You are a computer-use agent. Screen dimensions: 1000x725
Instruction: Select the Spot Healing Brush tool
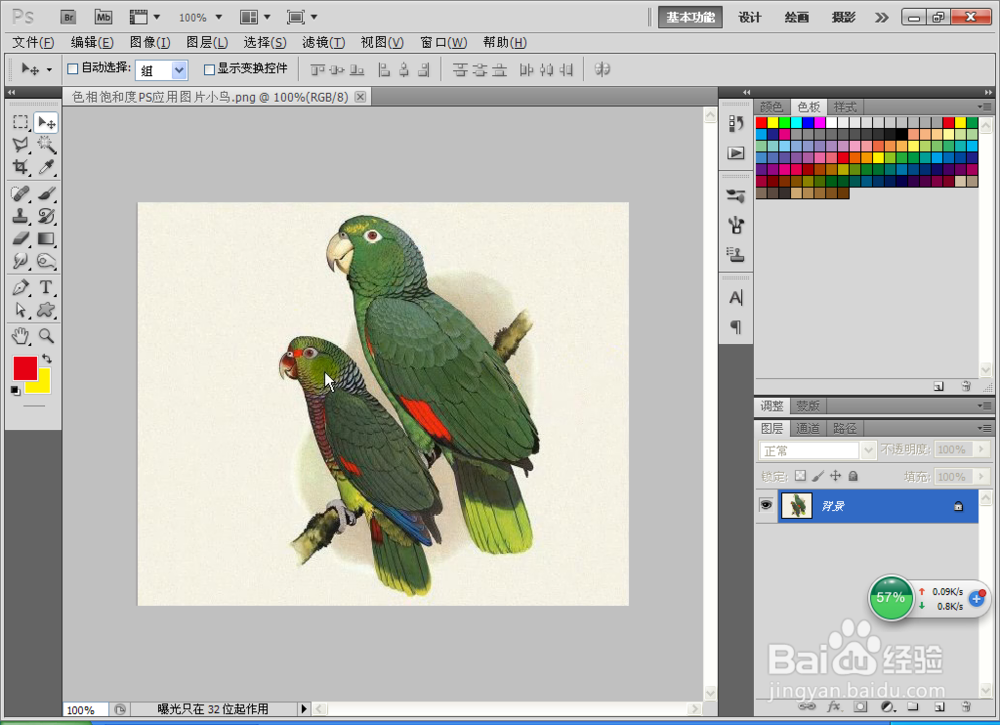20,193
